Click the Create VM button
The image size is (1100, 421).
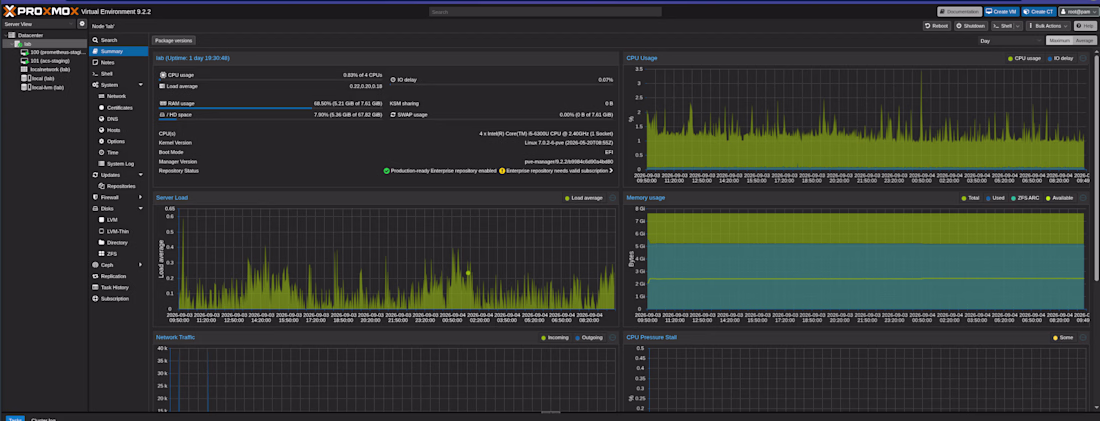[1002, 11]
